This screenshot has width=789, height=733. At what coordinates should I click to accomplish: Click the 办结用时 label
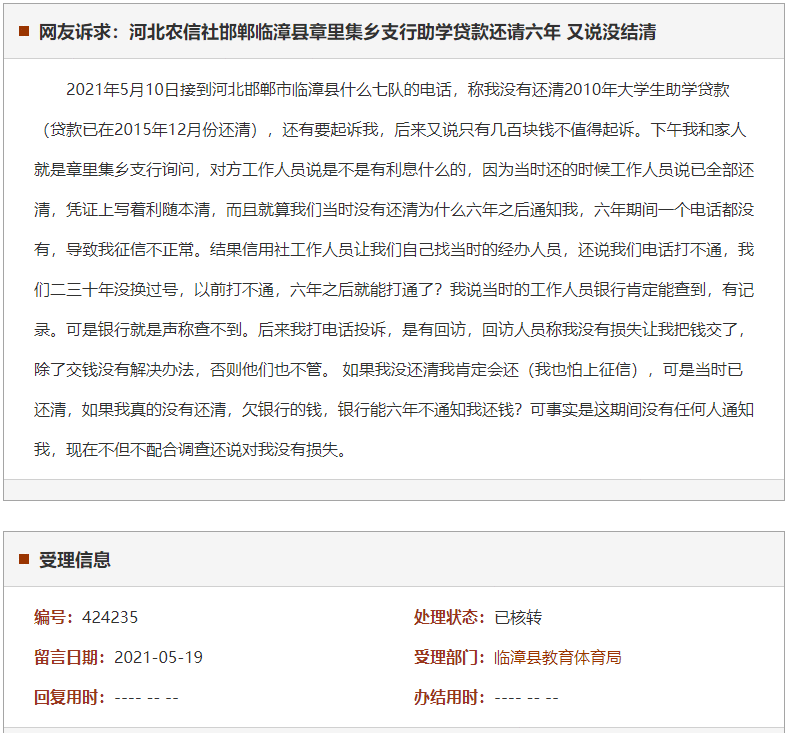click(x=449, y=697)
